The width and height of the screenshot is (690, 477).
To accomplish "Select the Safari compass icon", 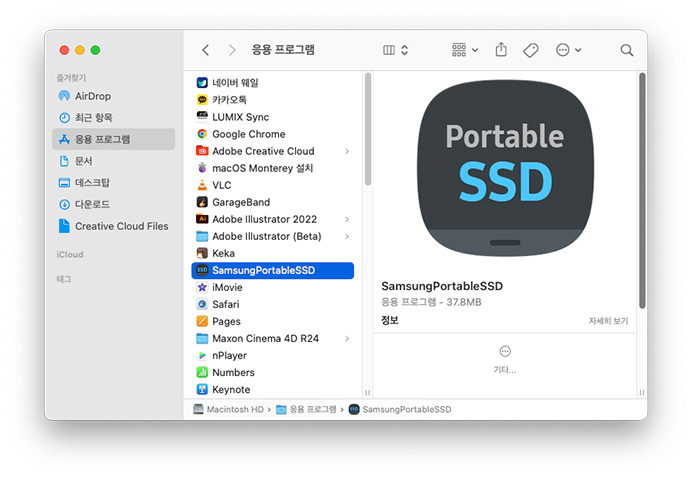I will click(x=202, y=304).
